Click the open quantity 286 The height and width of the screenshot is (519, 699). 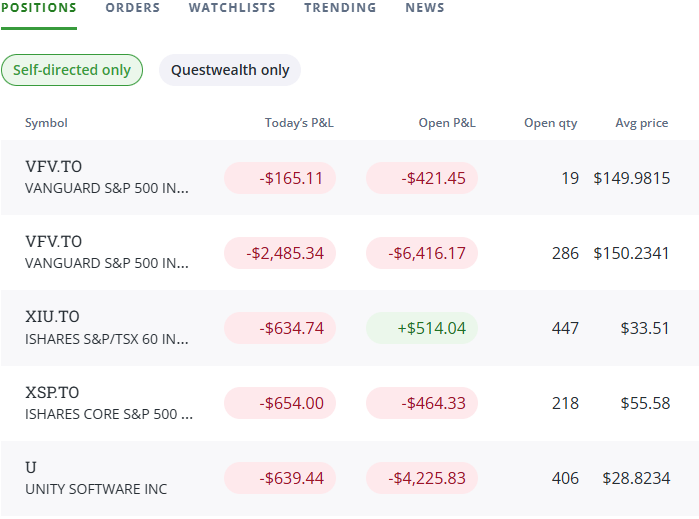point(565,253)
